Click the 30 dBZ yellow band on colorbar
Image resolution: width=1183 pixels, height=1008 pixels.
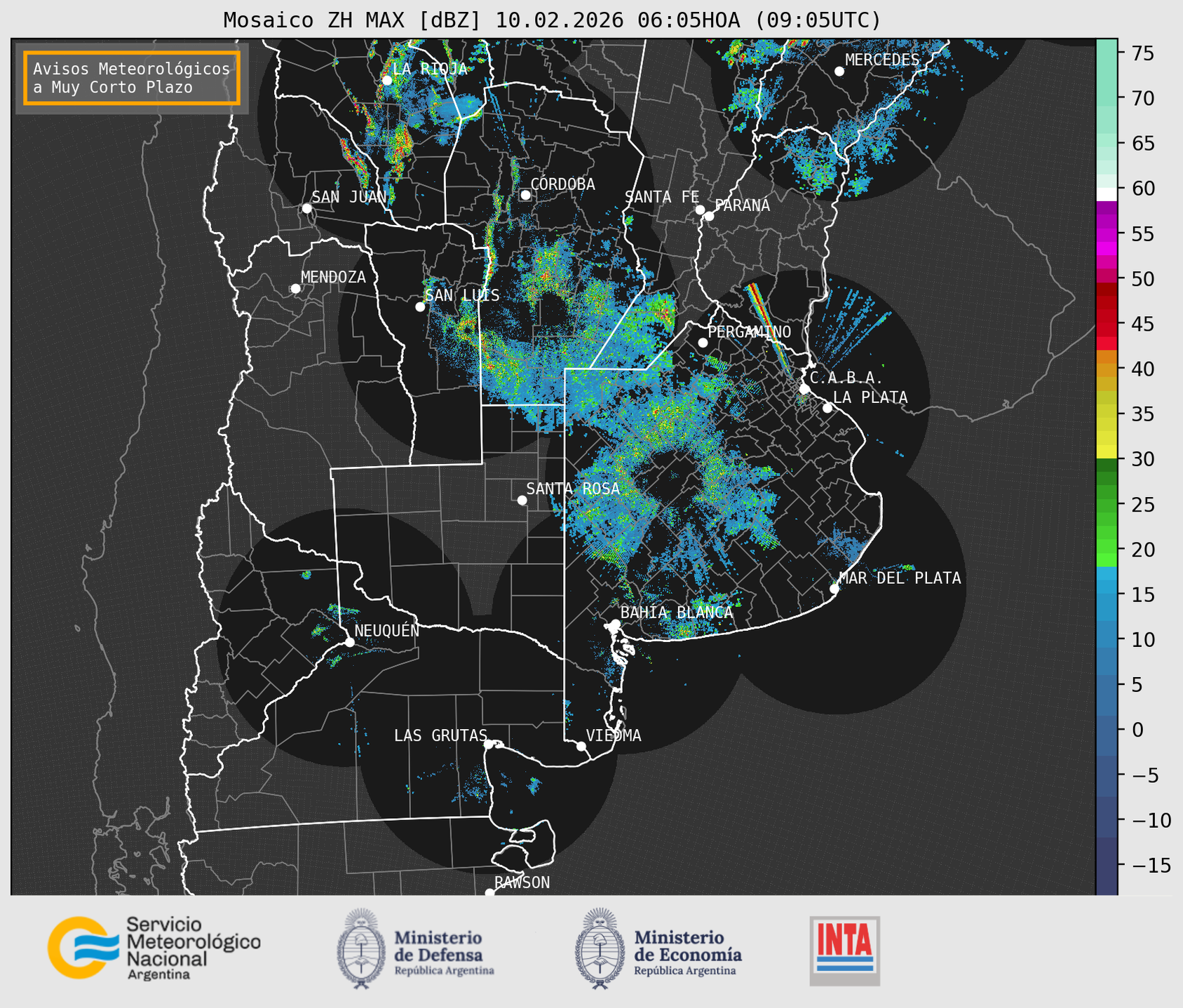pos(1107,452)
